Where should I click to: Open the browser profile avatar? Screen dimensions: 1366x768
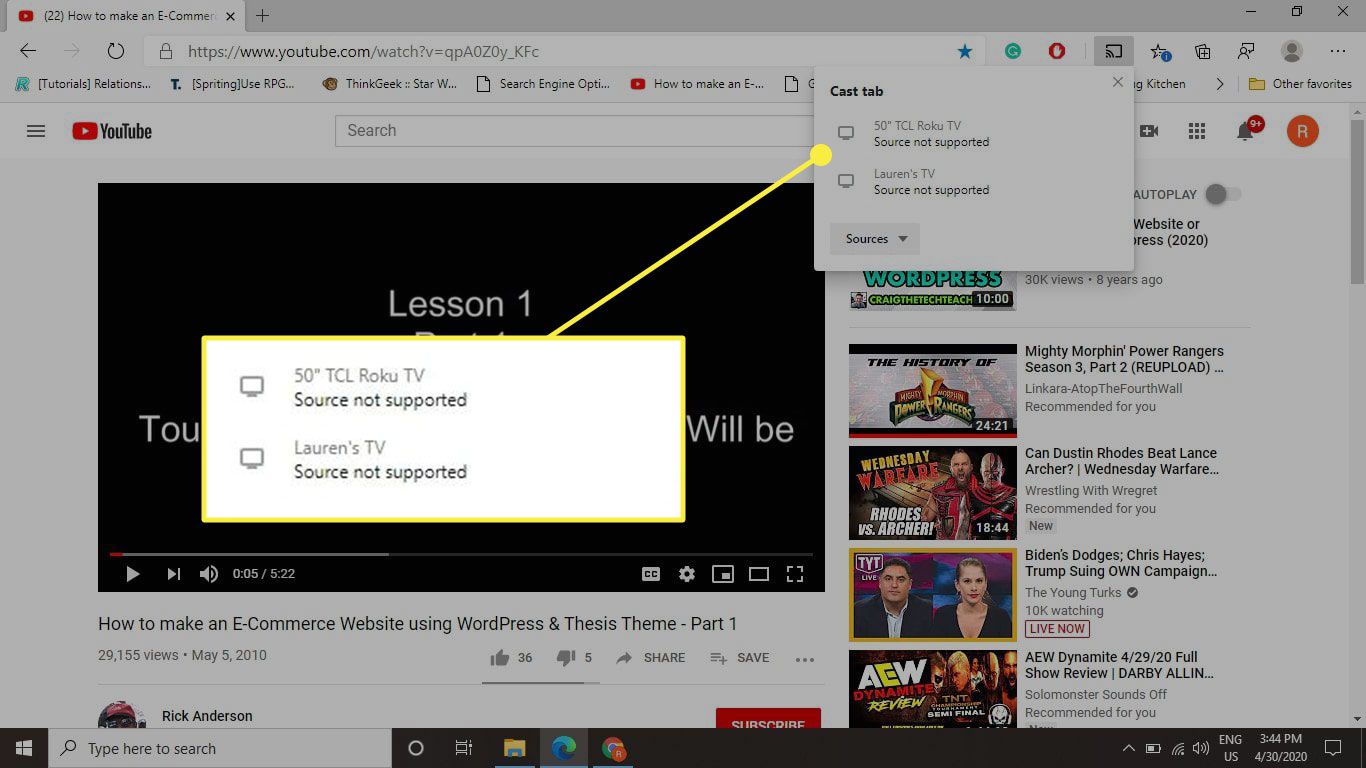tap(1292, 51)
